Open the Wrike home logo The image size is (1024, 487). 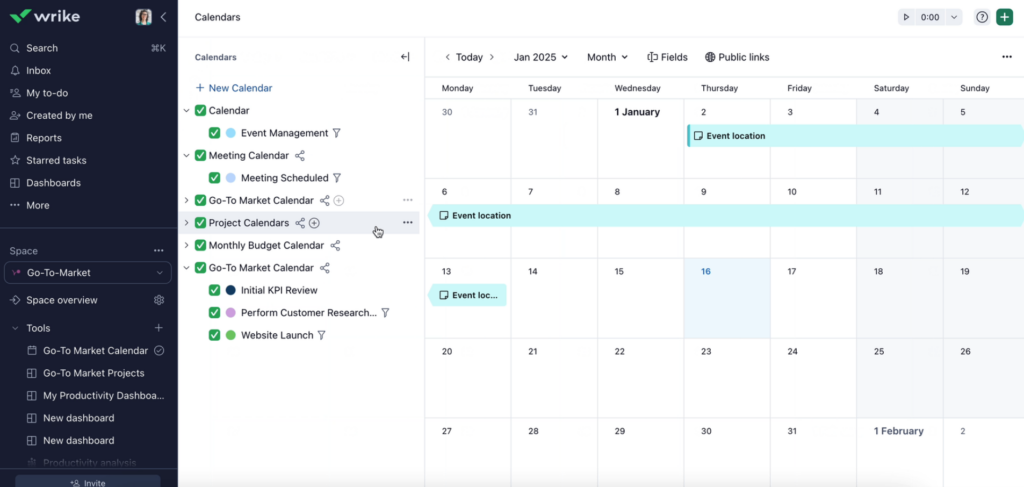(x=44, y=16)
